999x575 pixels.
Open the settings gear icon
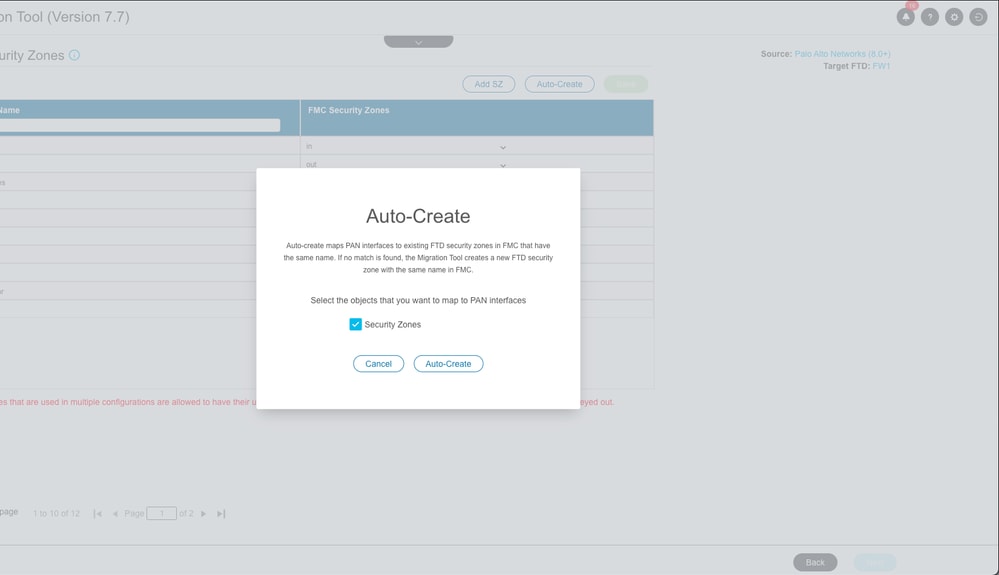[x=954, y=17]
